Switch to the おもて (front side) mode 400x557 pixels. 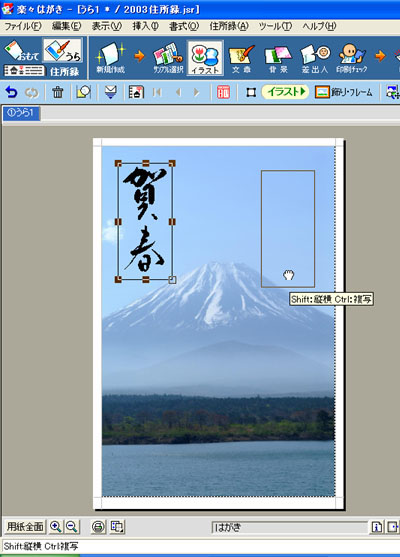click(22, 50)
